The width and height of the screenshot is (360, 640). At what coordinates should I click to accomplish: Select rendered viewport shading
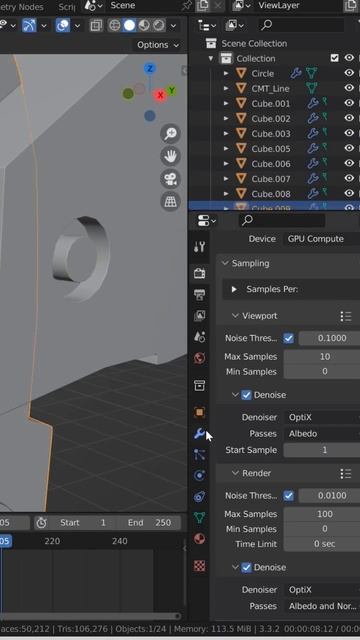pos(159,26)
